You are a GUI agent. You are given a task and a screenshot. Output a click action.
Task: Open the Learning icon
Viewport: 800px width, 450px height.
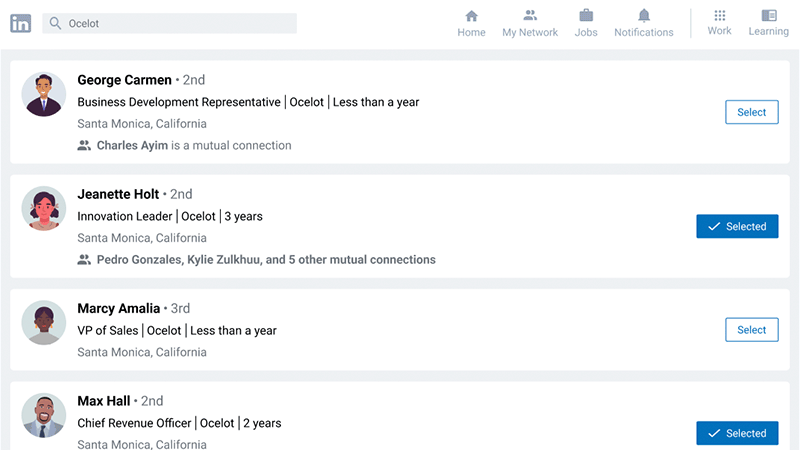(768, 15)
